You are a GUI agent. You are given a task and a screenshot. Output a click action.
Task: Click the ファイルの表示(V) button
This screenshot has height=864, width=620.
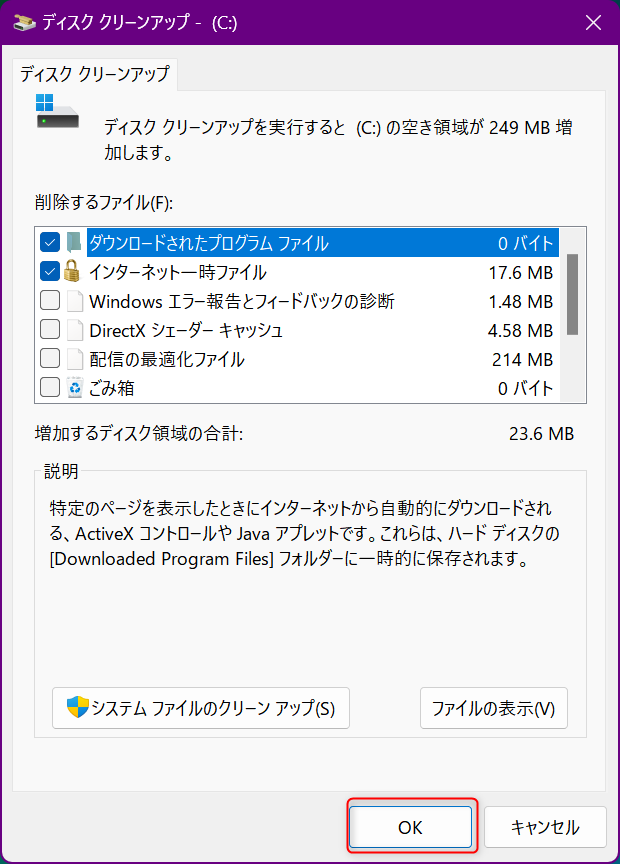coord(494,708)
